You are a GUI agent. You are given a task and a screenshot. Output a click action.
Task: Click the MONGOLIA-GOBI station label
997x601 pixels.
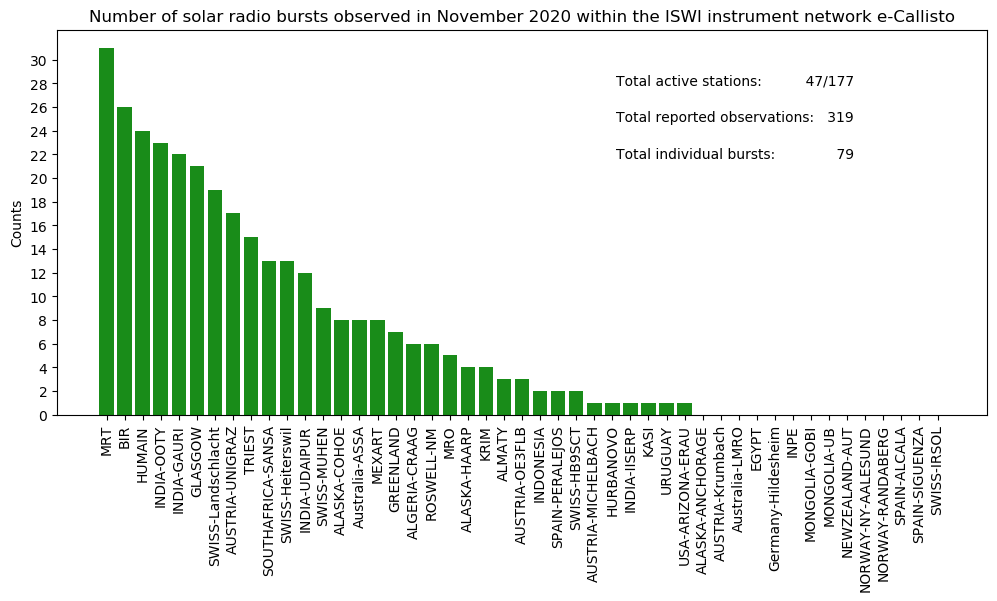click(809, 485)
